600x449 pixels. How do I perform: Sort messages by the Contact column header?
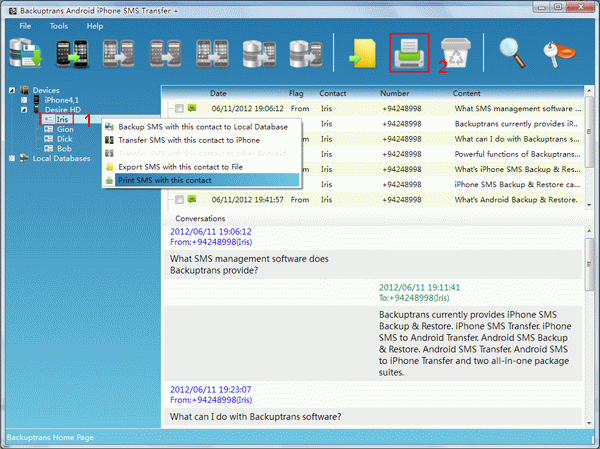click(333, 93)
